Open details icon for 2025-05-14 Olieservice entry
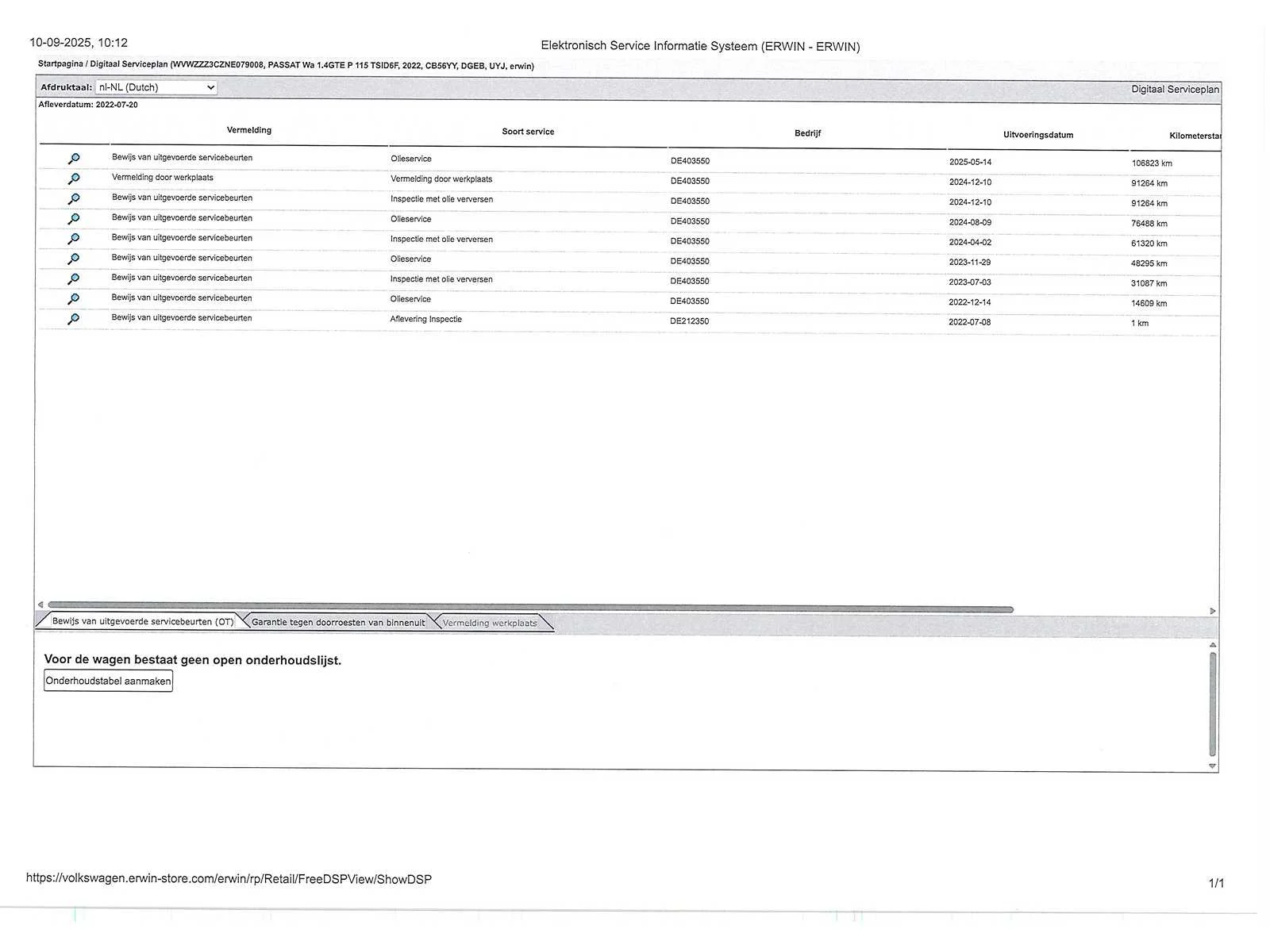The image size is (1270, 952). click(73, 159)
